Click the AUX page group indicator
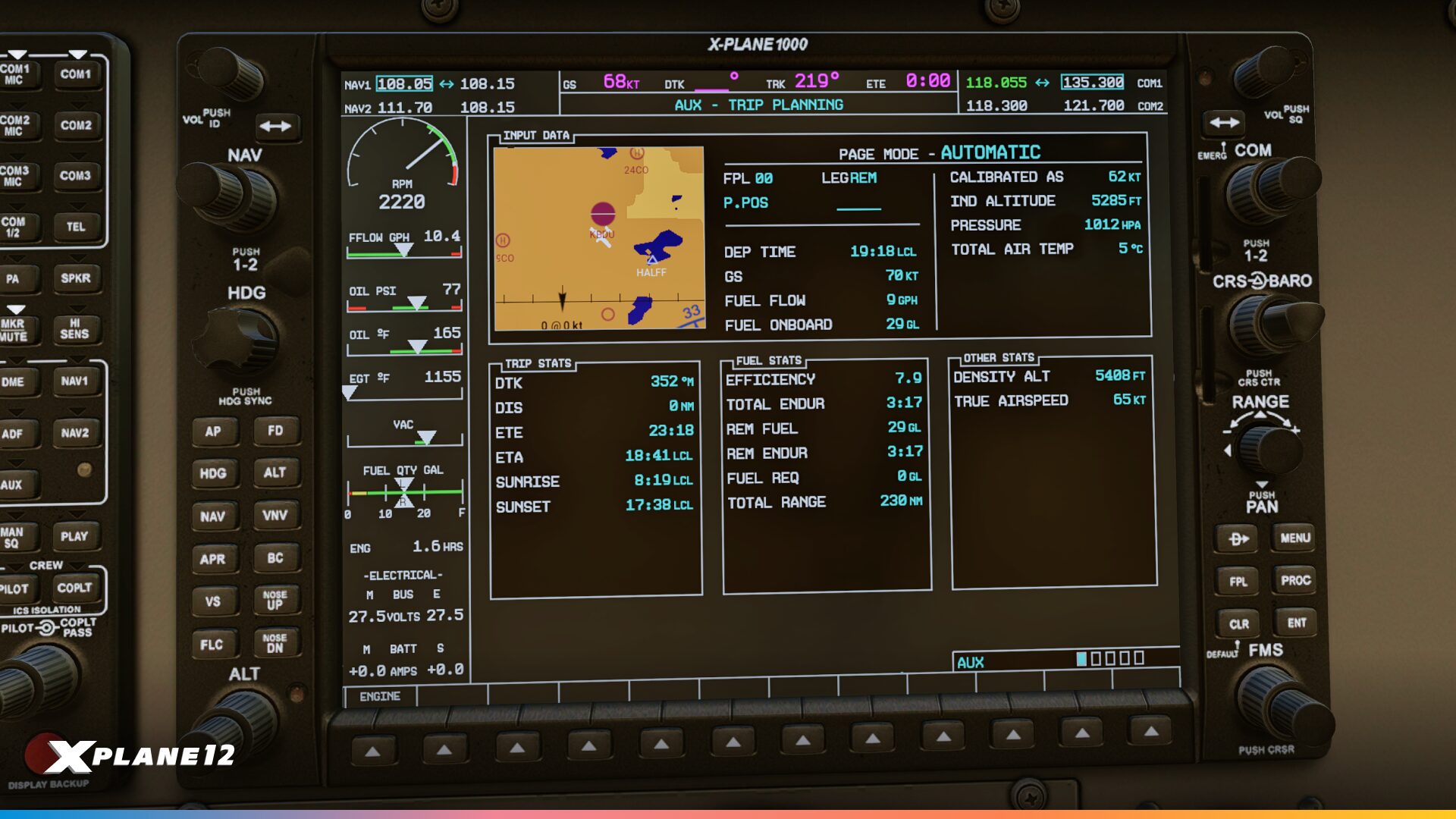This screenshot has height=819, width=1456. pyautogui.click(x=970, y=662)
